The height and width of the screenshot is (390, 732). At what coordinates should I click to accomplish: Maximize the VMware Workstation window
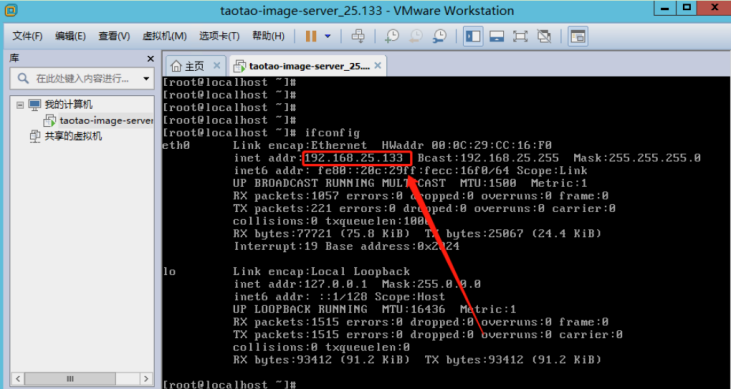point(687,8)
